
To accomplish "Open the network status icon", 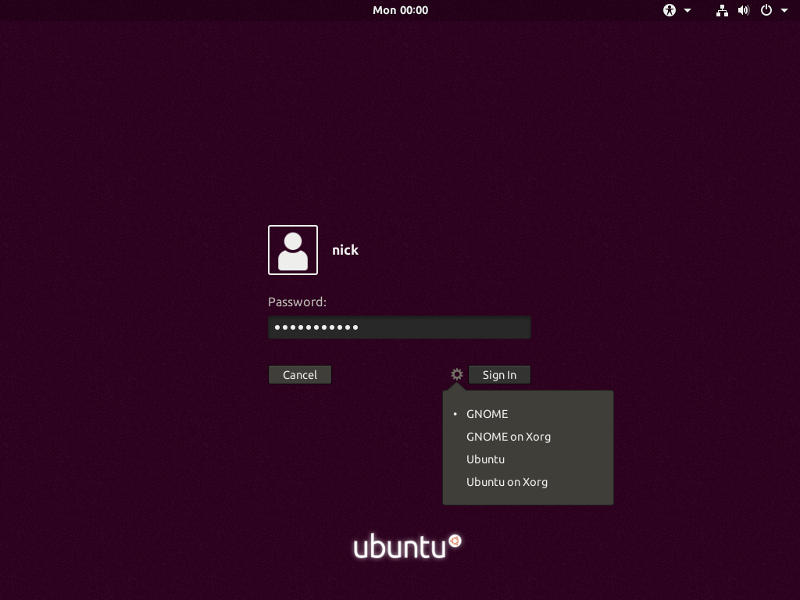I will pyautogui.click(x=722, y=10).
